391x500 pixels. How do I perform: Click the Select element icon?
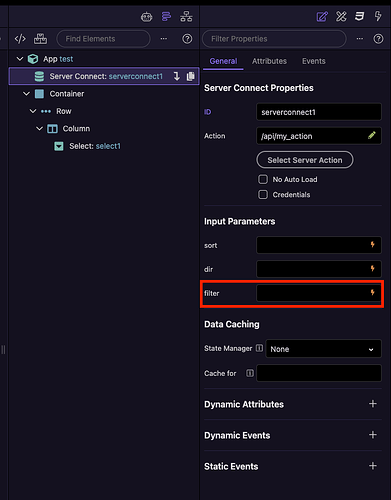(59, 146)
